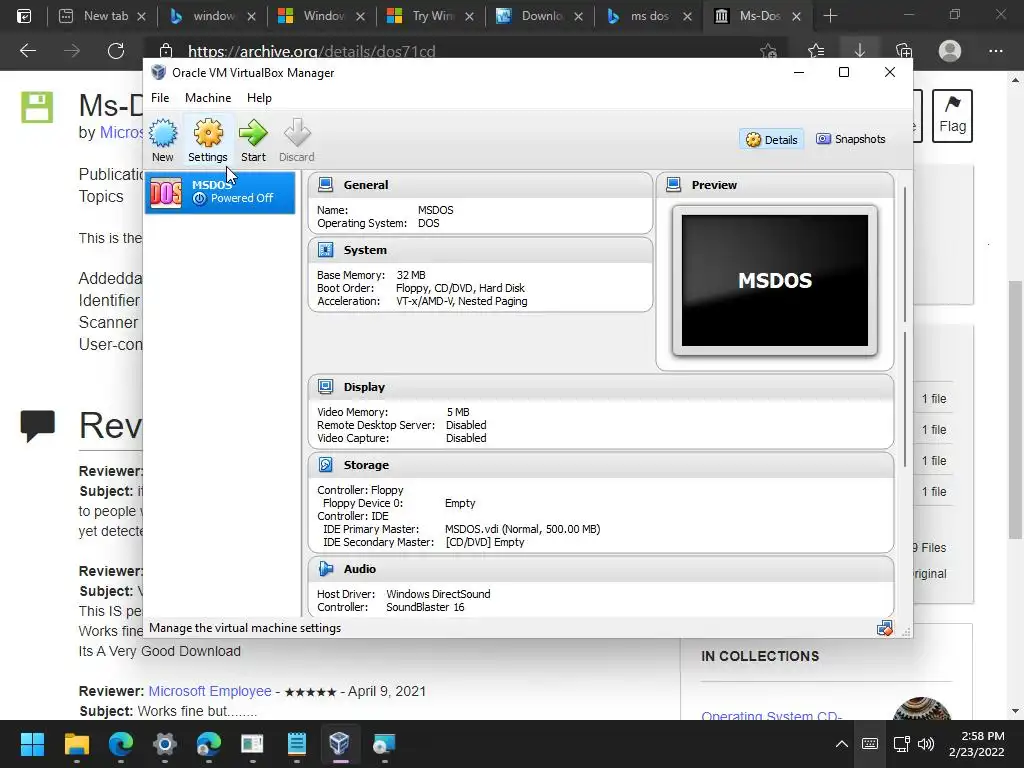1024x768 pixels.
Task: Switch to Details view
Action: (771, 140)
